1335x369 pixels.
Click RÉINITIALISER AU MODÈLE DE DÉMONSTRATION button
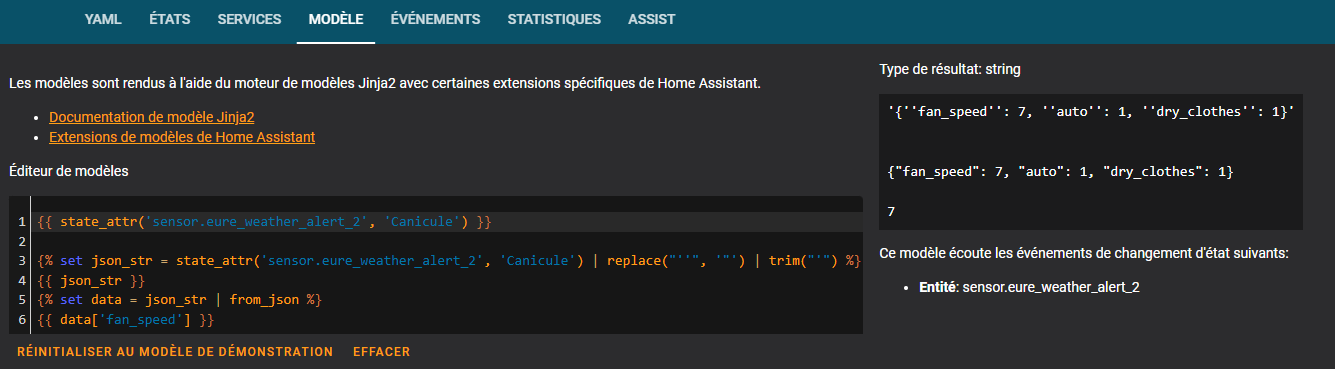[175, 352]
